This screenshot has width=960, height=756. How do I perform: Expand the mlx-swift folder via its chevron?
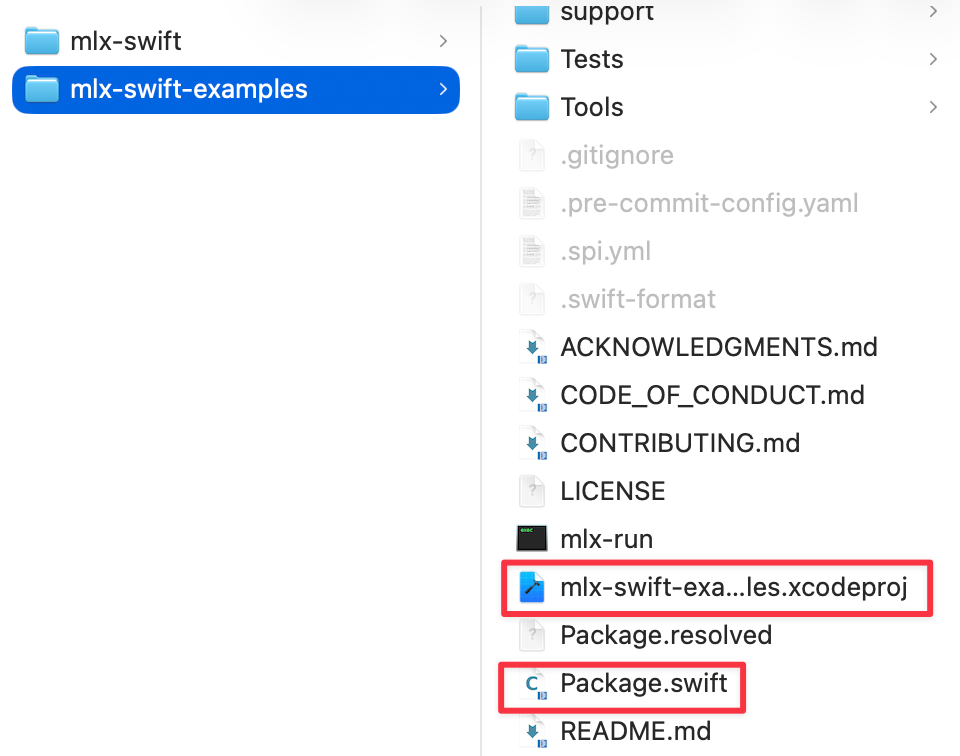pyautogui.click(x=443, y=41)
